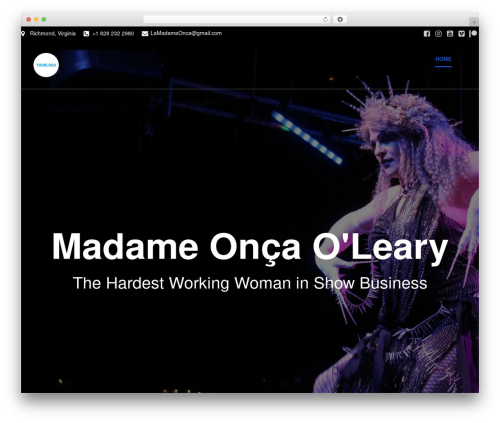Maximize window with the green button

[x=44, y=20]
